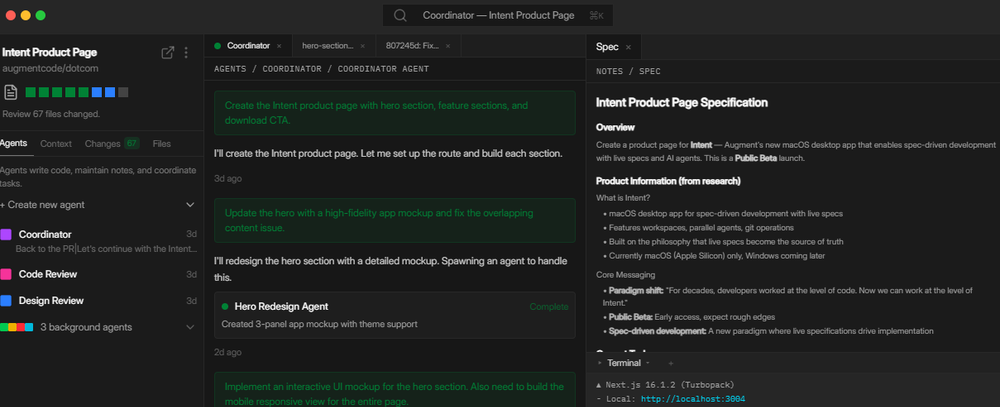Switch to the Context sidebar tab
The image size is (1000, 407).
(56, 144)
